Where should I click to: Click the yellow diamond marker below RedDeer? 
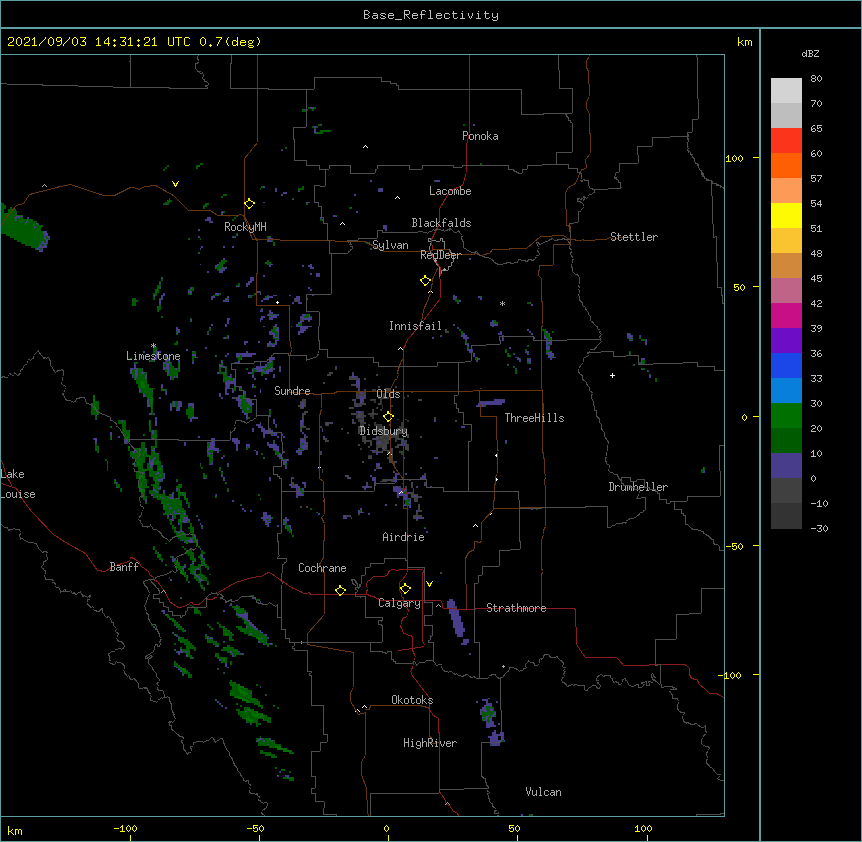(426, 281)
